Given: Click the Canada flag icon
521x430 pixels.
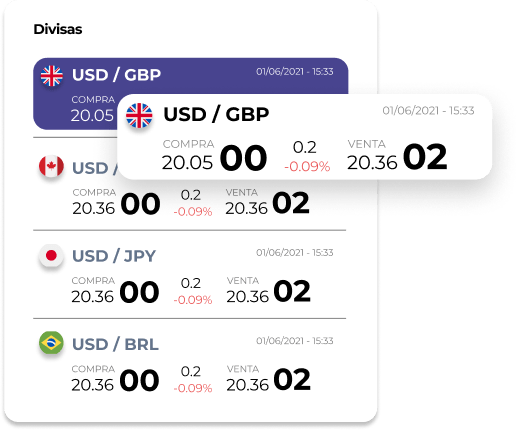Looking at the screenshot, I should (x=51, y=166).
